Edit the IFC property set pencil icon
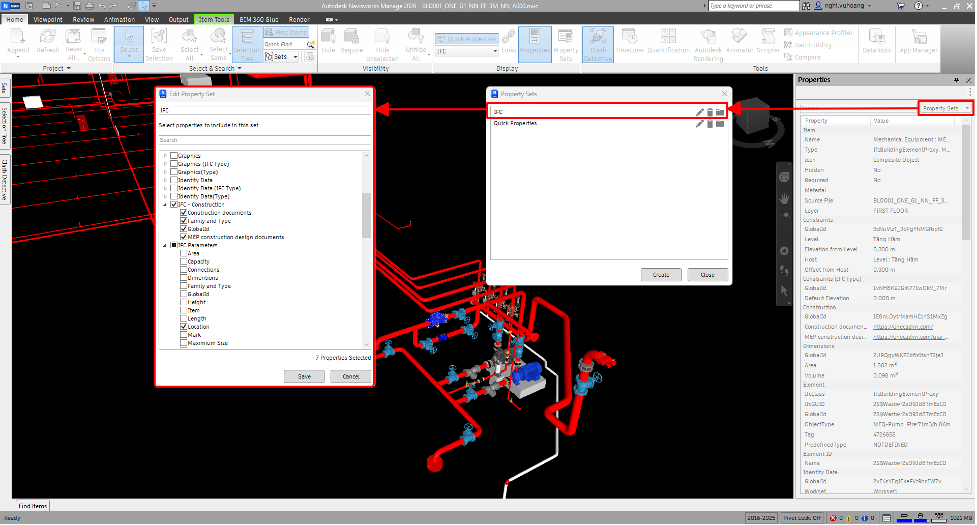The width and height of the screenshot is (977, 525). pos(700,112)
